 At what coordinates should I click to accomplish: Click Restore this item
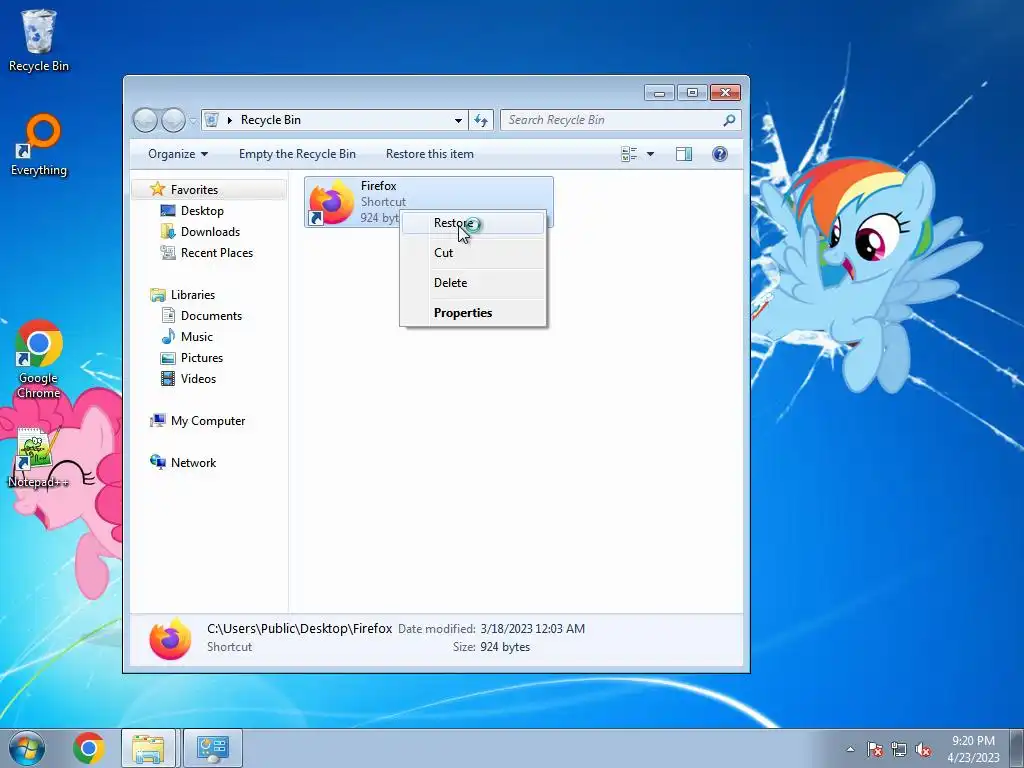[430, 154]
